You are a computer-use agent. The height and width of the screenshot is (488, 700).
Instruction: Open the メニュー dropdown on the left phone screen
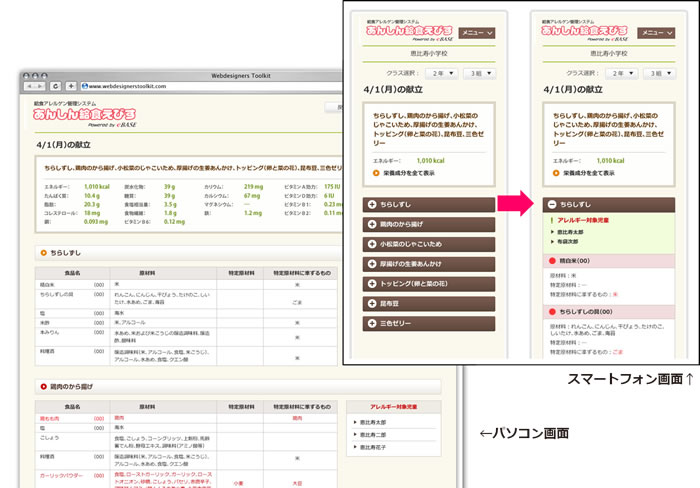tap(477, 33)
